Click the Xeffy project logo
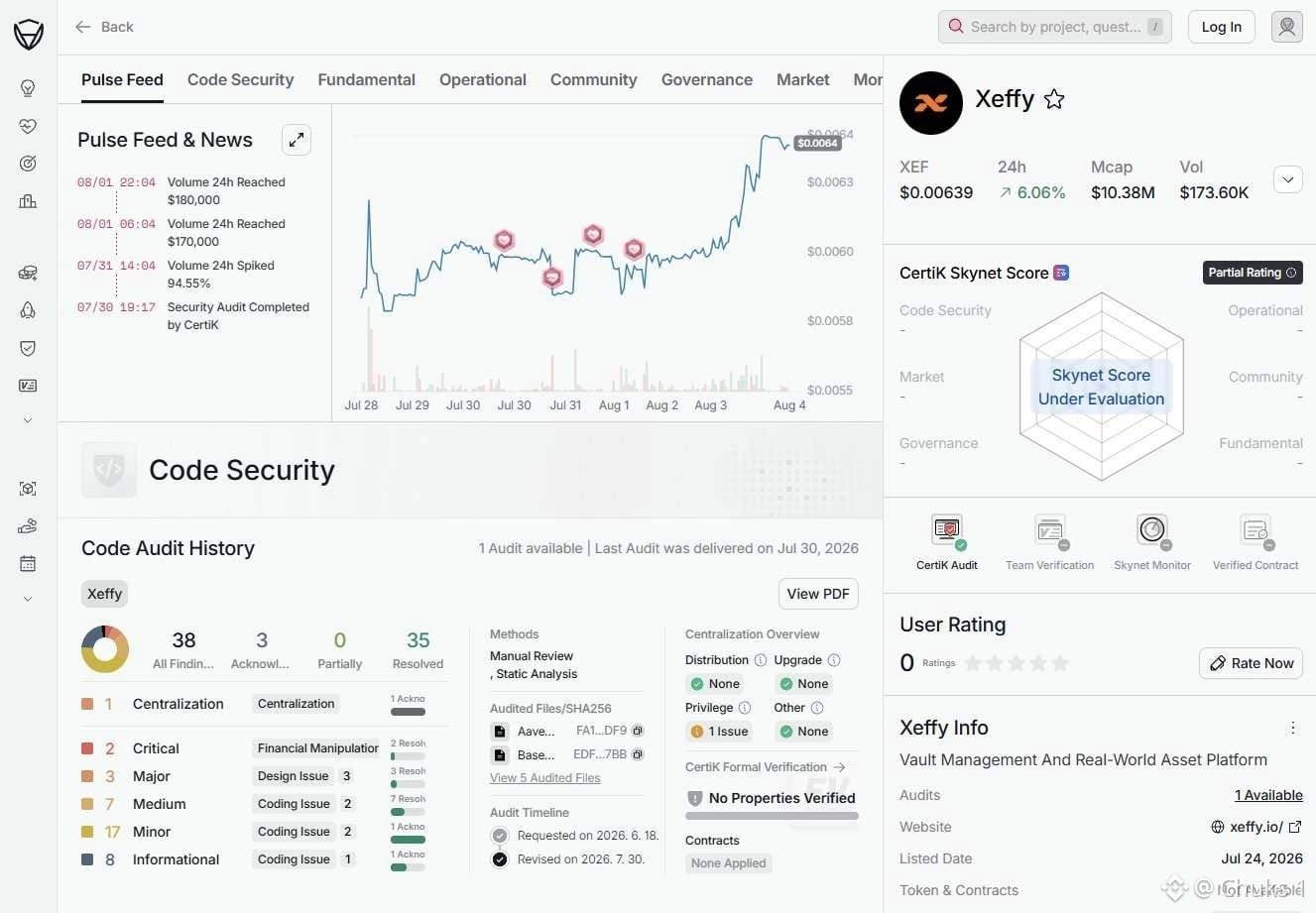 [x=931, y=102]
